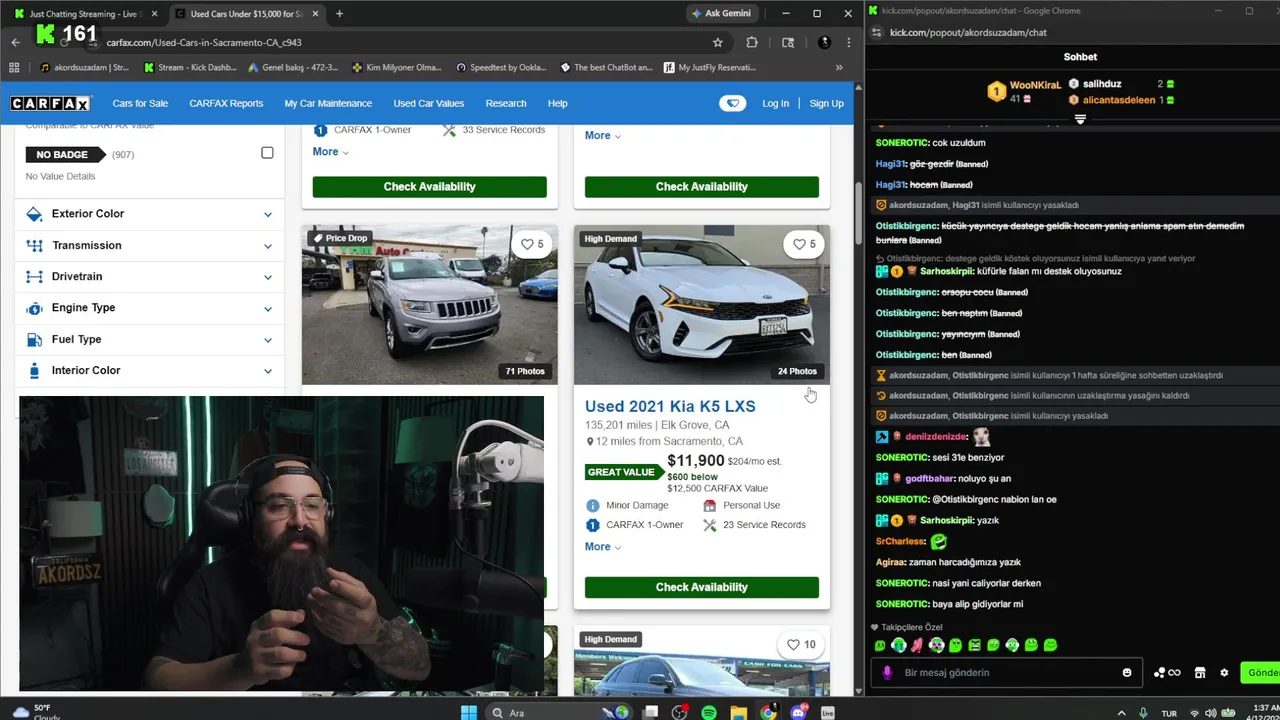Viewport: 1280px width, 720px height.
Task: Open chat settings gear icon
Action: [1224, 673]
